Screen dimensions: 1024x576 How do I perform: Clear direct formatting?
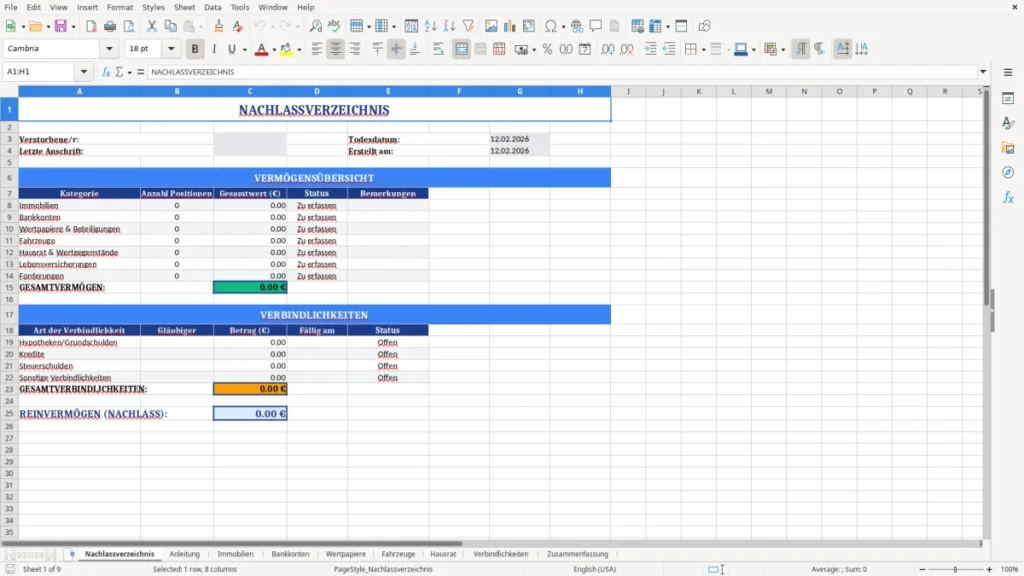pos(238,26)
